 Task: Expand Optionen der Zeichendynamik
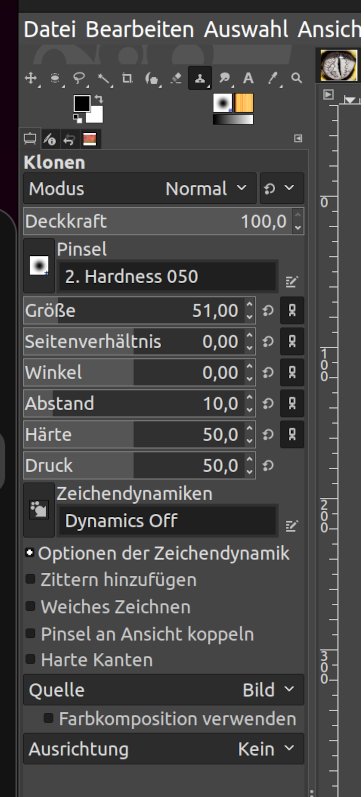(x=30, y=553)
